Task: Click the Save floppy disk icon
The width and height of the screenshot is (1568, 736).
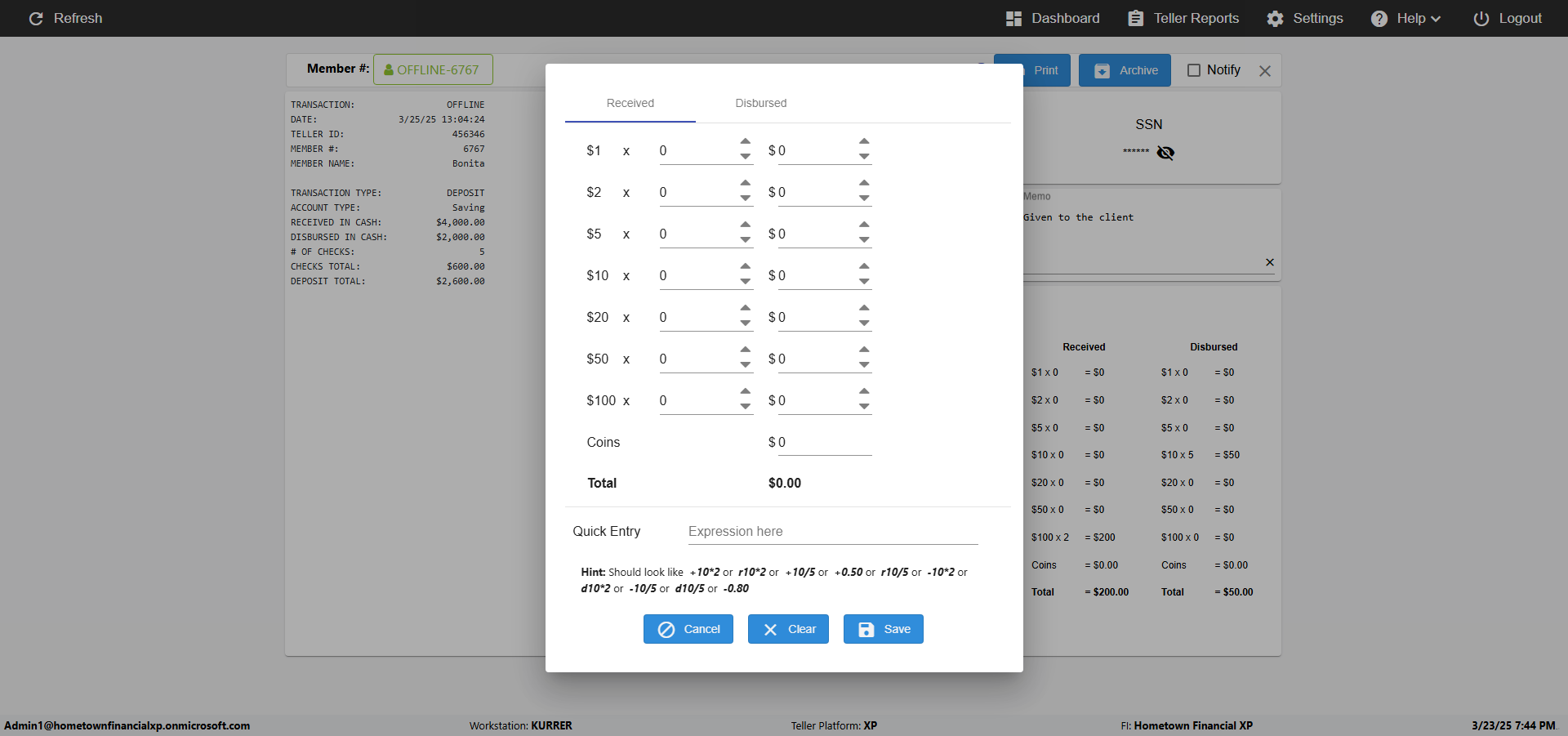Action: (x=866, y=630)
